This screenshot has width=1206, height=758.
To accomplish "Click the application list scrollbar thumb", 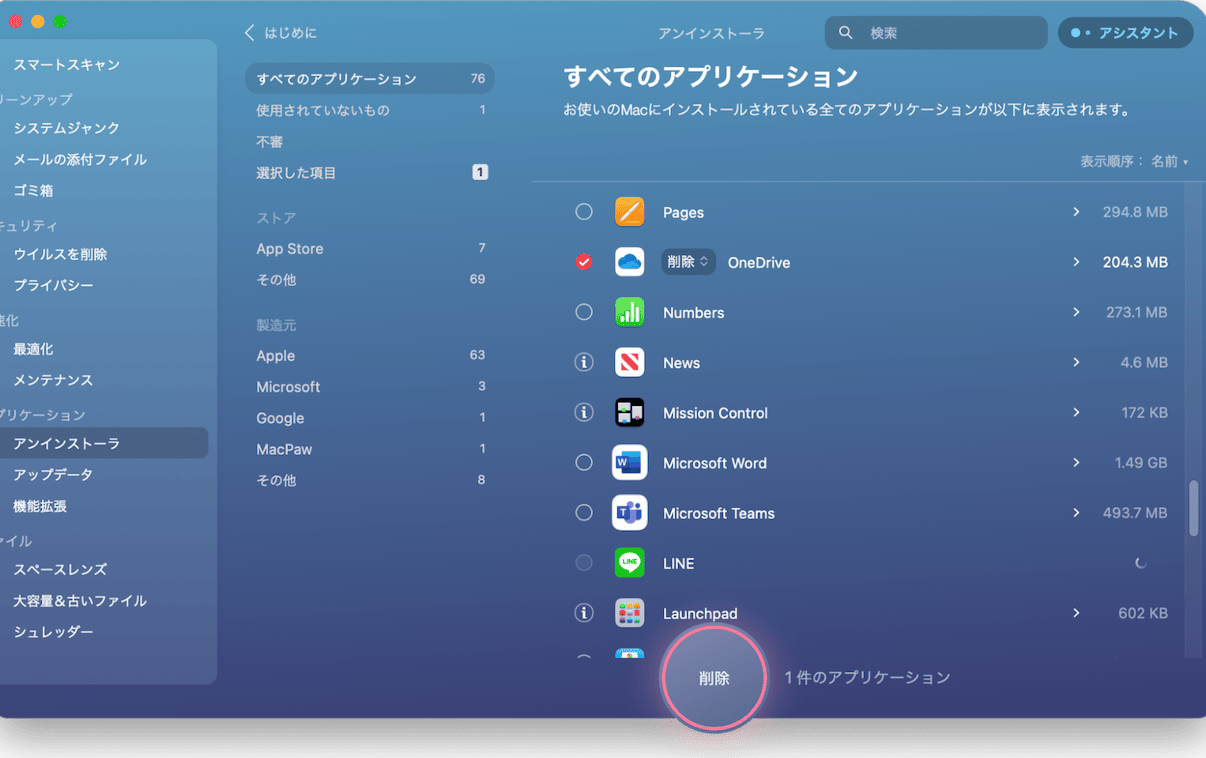I will [1193, 508].
